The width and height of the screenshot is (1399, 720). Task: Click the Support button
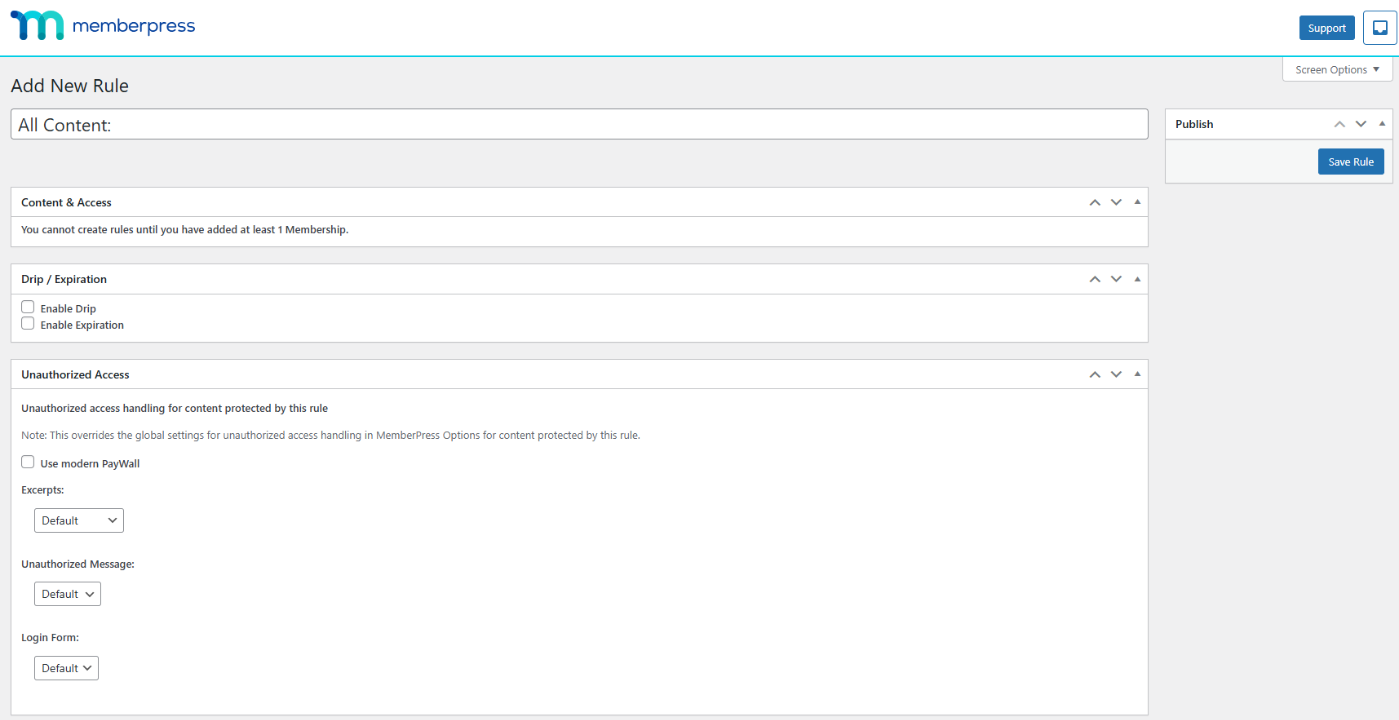(x=1326, y=28)
